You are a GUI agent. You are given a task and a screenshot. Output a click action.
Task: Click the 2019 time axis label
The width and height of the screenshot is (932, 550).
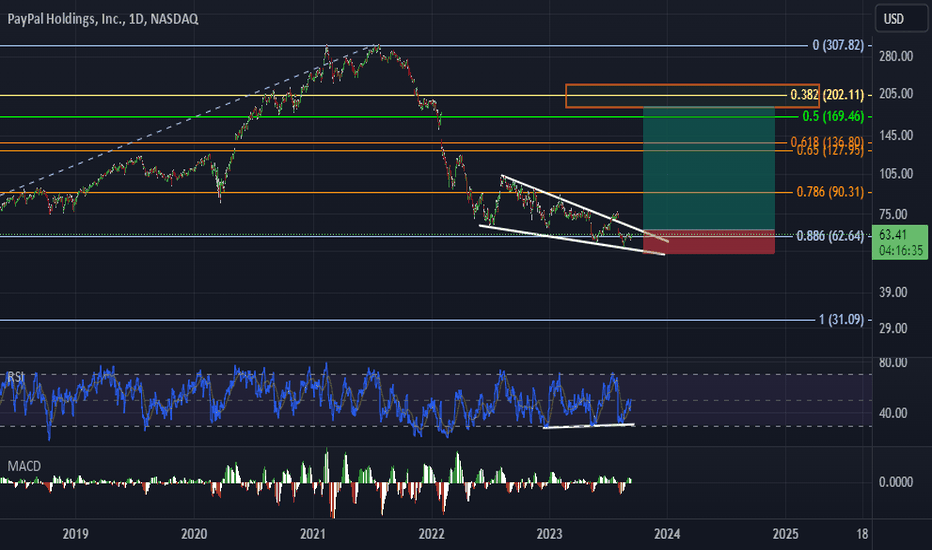75,533
